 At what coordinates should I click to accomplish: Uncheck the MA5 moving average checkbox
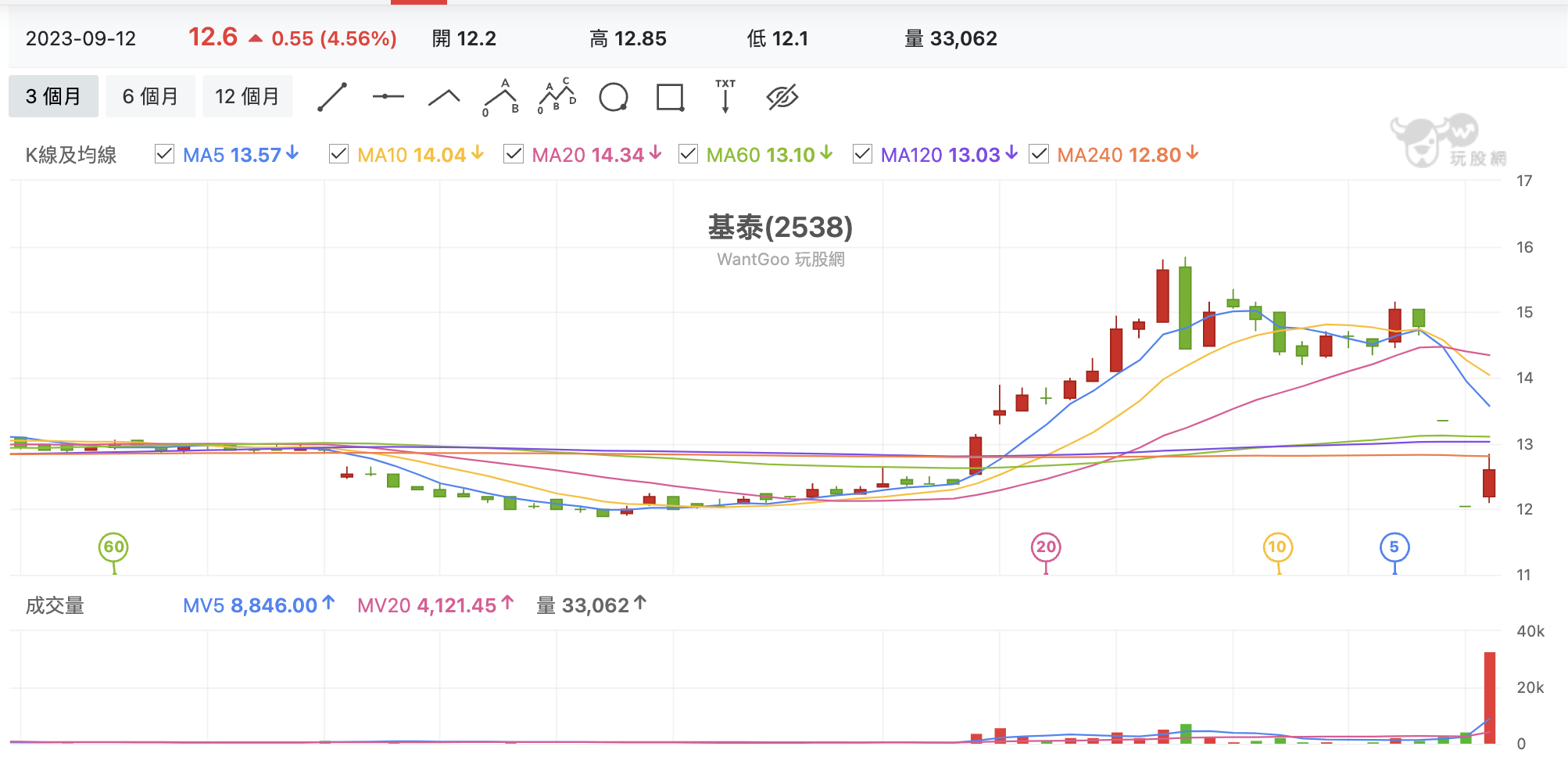pyautogui.click(x=164, y=154)
